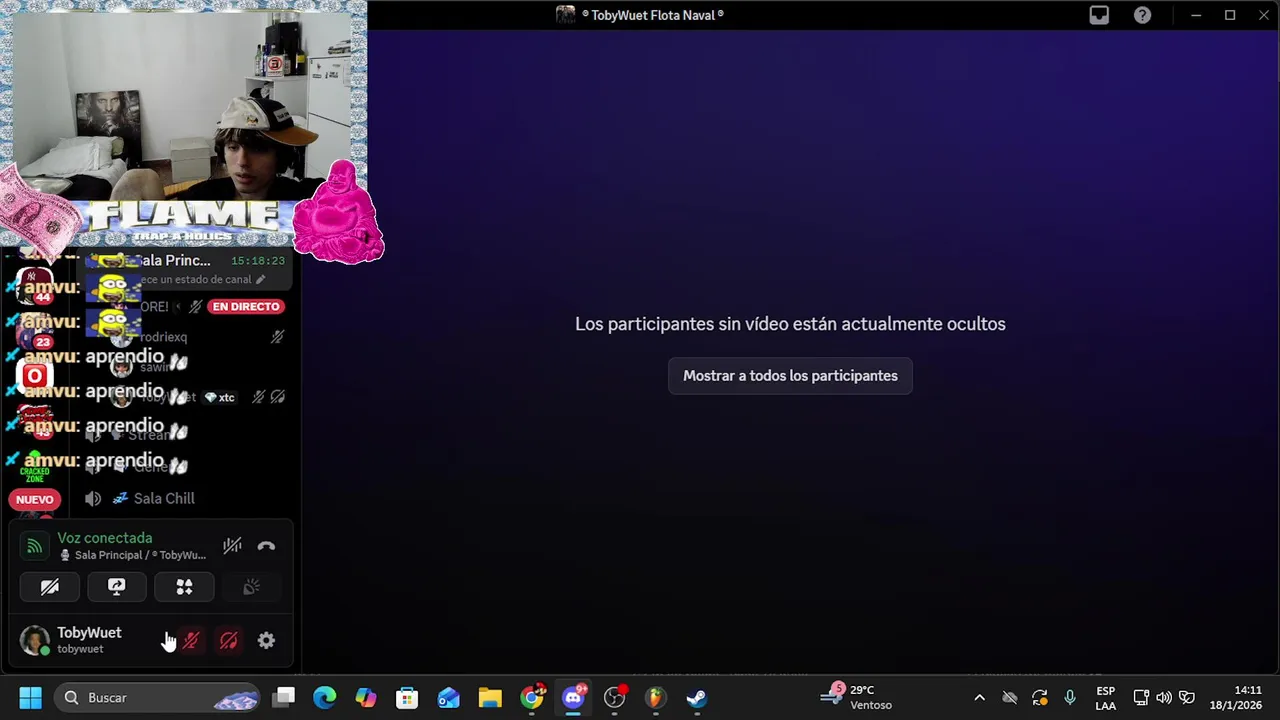
Task: Open Discord help question mark icon
Action: click(x=1142, y=15)
